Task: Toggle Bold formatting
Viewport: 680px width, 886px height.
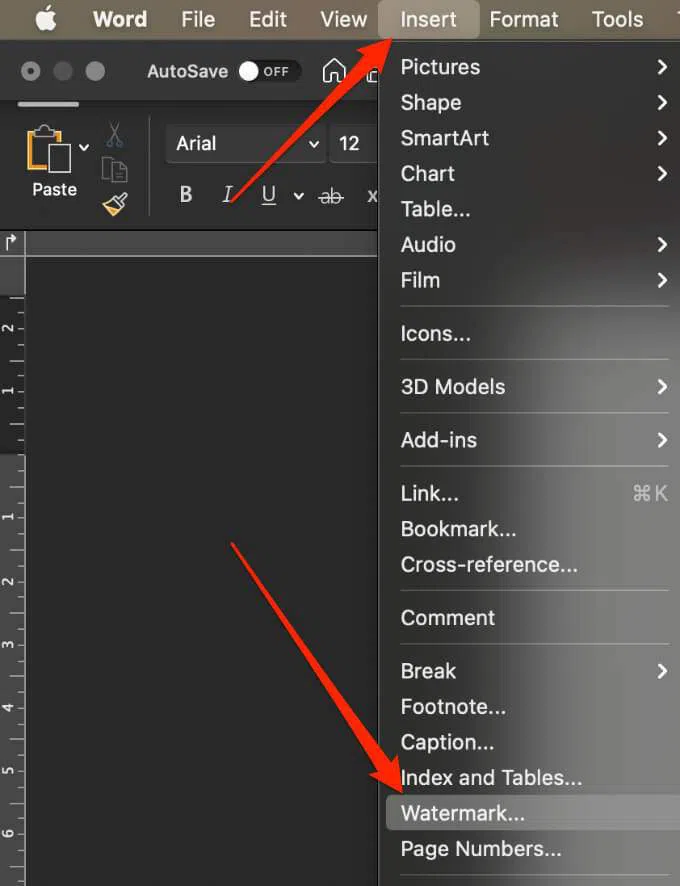Action: tap(186, 196)
